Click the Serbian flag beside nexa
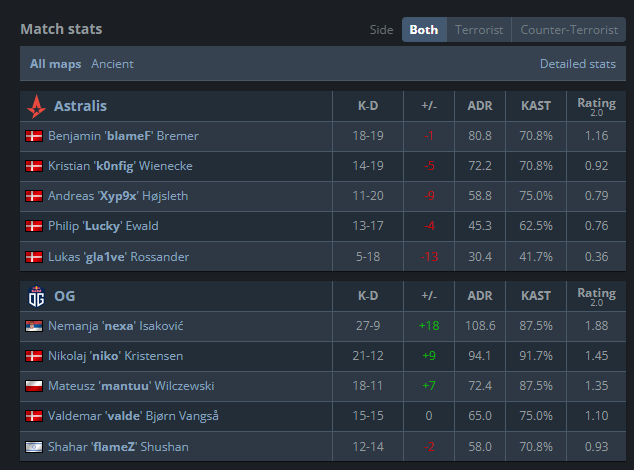 (34, 326)
